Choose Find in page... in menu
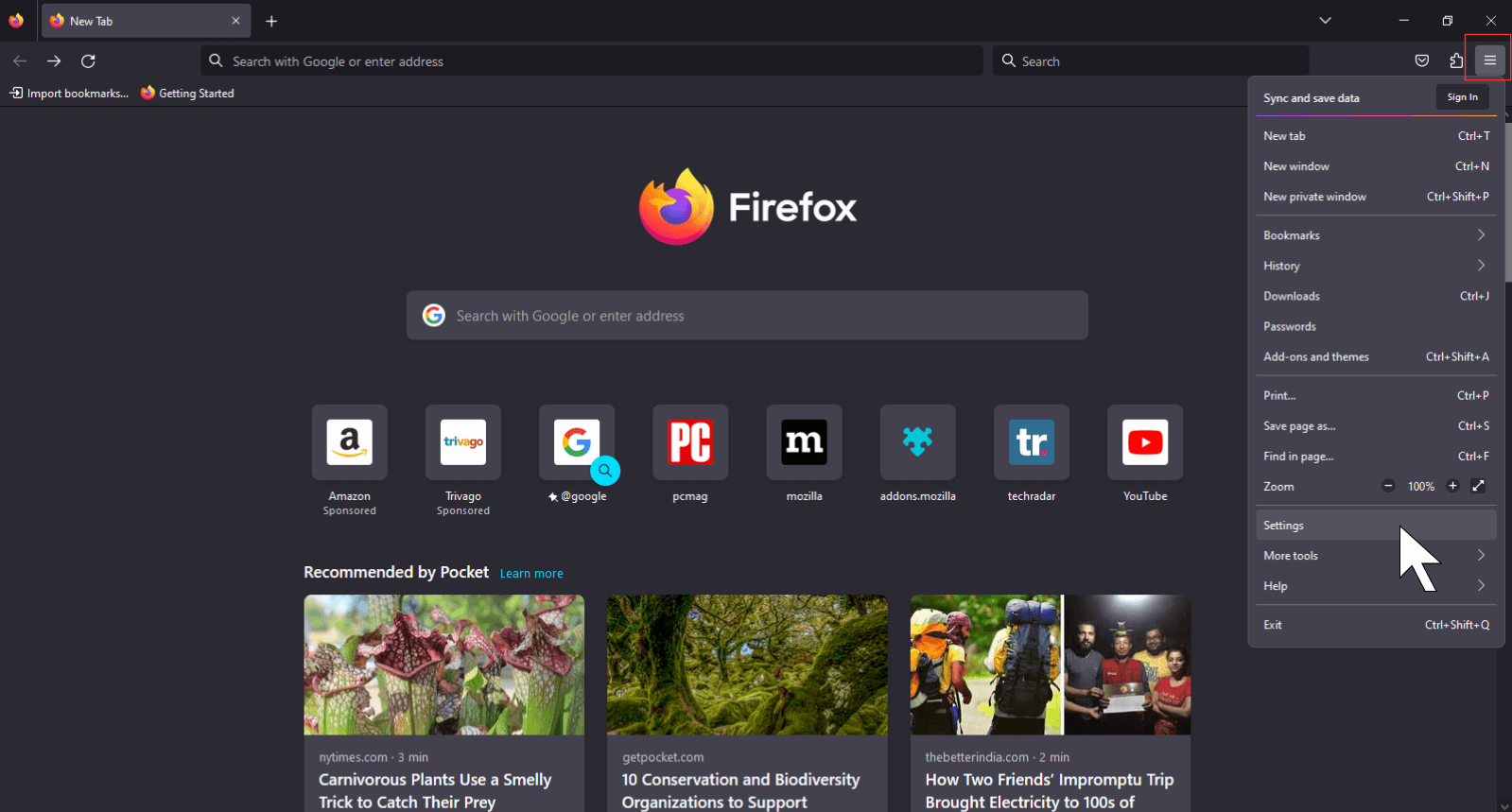The height and width of the screenshot is (812, 1512). pyautogui.click(x=1376, y=456)
